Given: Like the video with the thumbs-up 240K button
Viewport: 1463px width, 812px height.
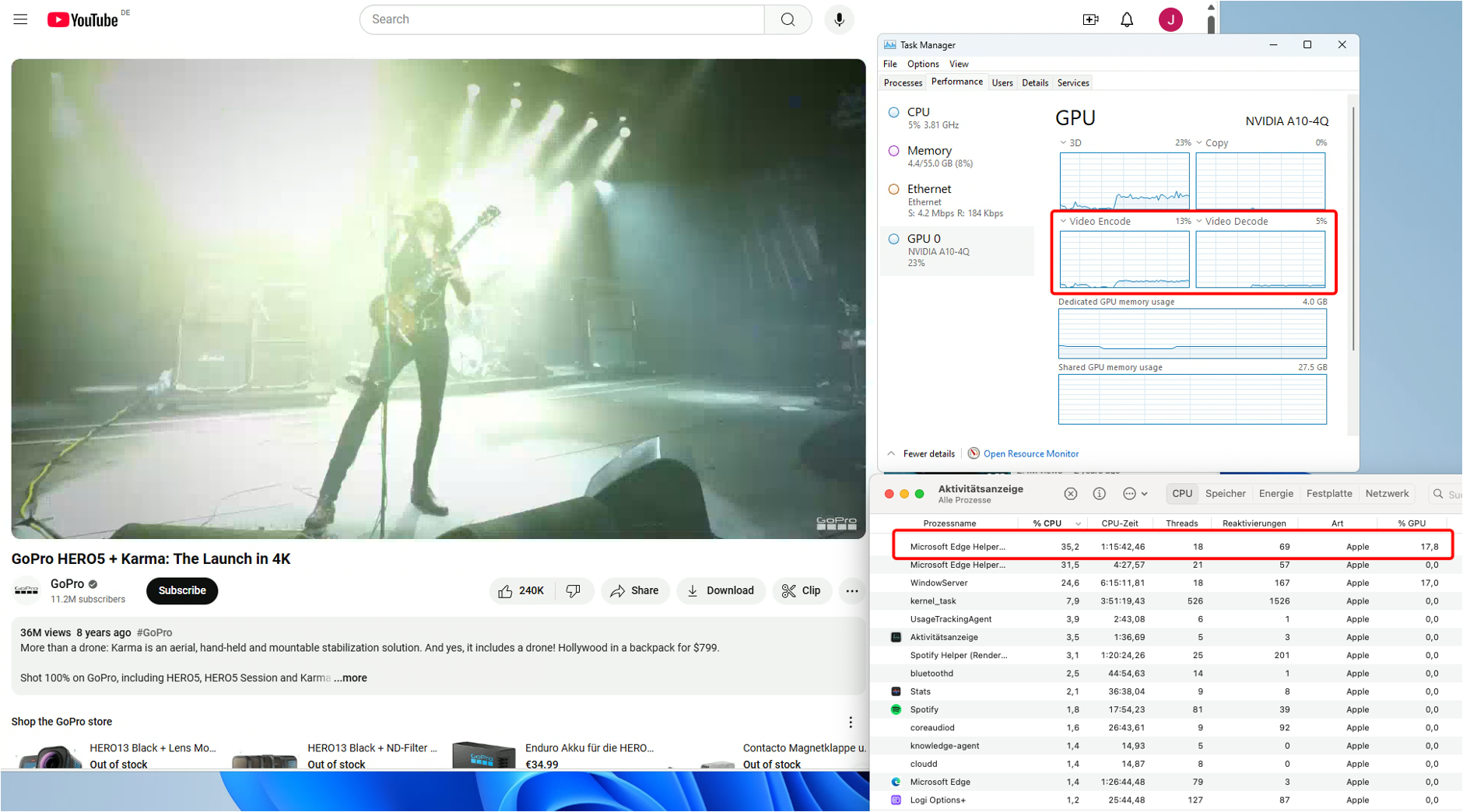Looking at the screenshot, I should pos(521,591).
